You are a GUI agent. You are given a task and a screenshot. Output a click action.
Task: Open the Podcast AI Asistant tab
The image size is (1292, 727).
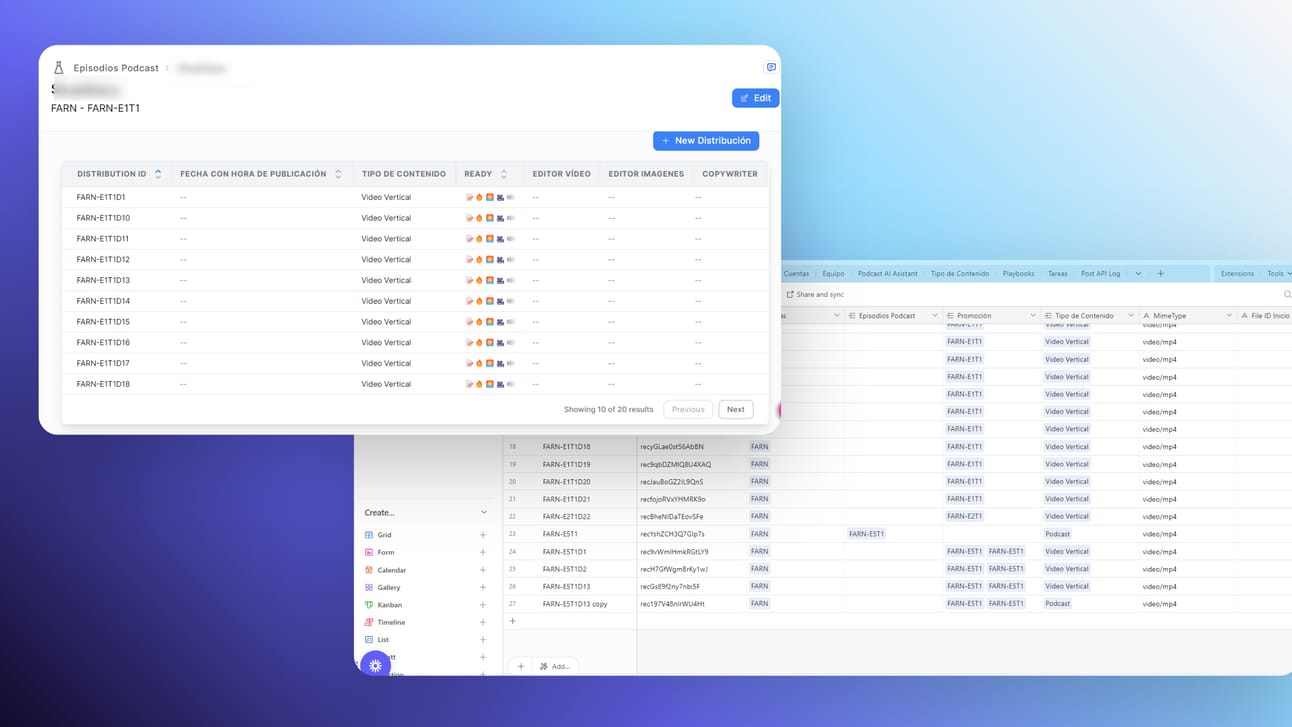pos(887,273)
